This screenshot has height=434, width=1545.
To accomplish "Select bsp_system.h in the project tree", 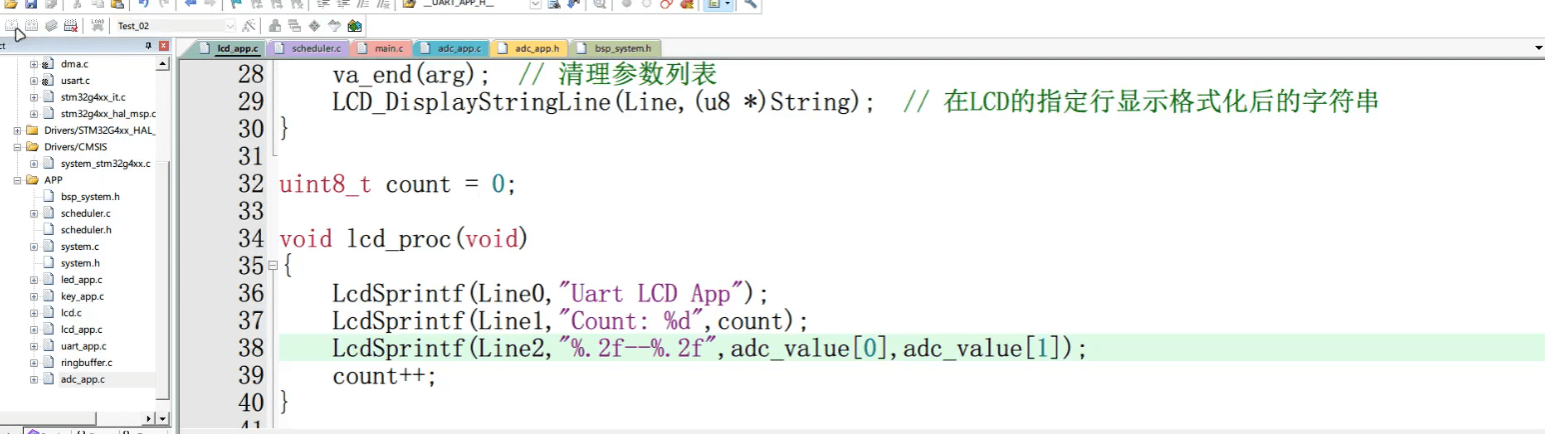I will pos(90,196).
